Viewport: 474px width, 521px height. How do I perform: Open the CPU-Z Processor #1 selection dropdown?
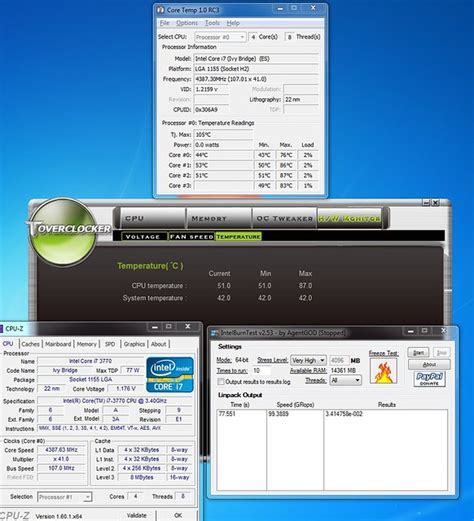pyautogui.click(x=64, y=497)
